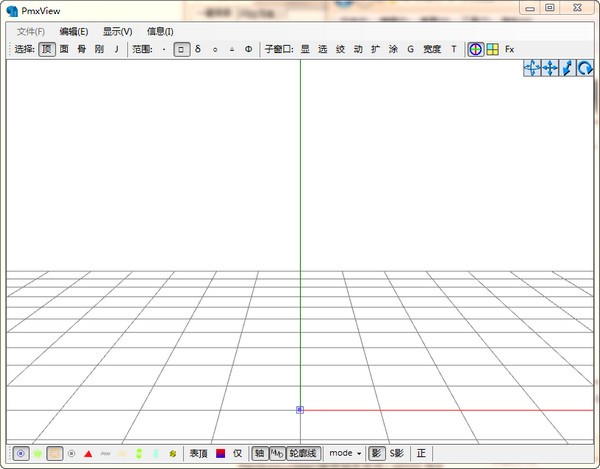This screenshot has height=469, width=600.
Task: Open the mode dropdown
Action: point(345,454)
